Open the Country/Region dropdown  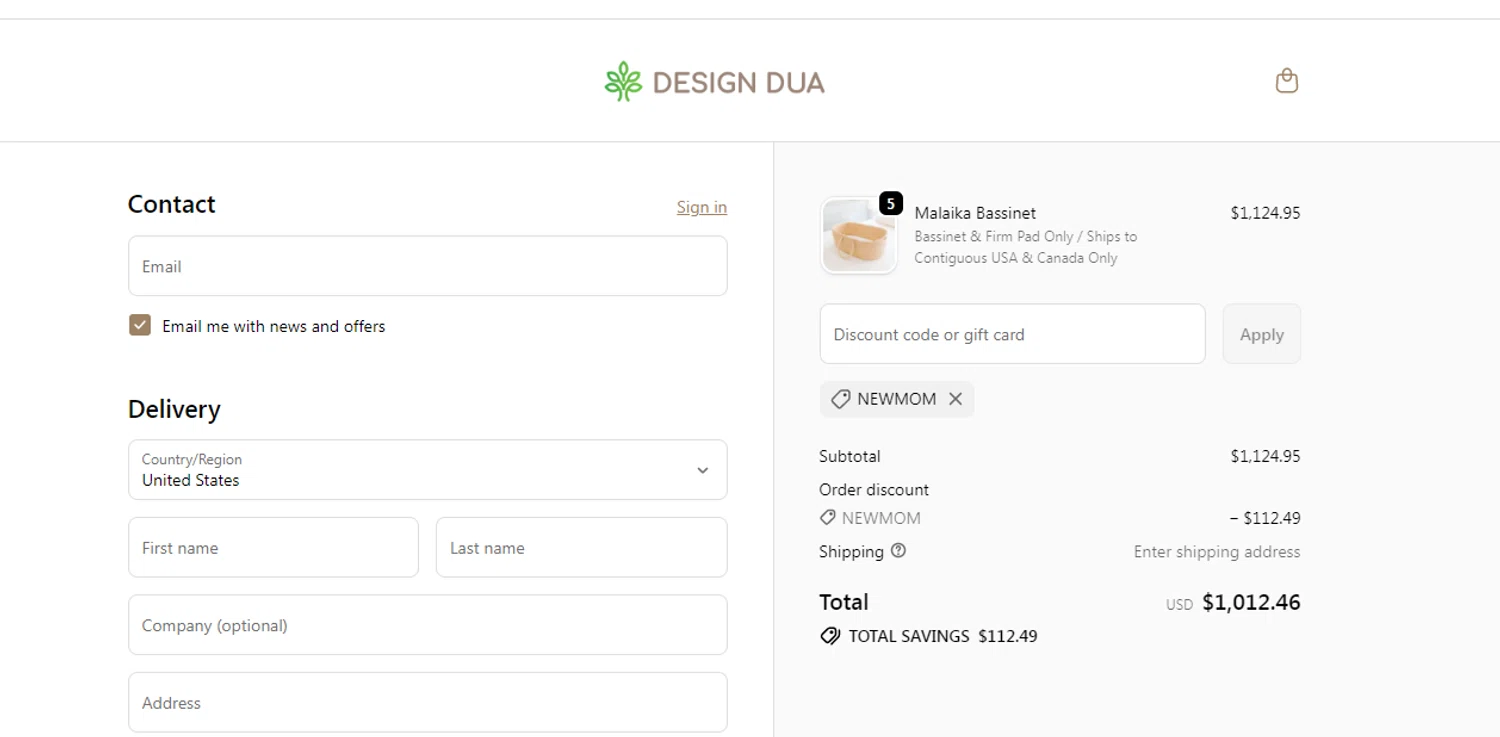427,470
